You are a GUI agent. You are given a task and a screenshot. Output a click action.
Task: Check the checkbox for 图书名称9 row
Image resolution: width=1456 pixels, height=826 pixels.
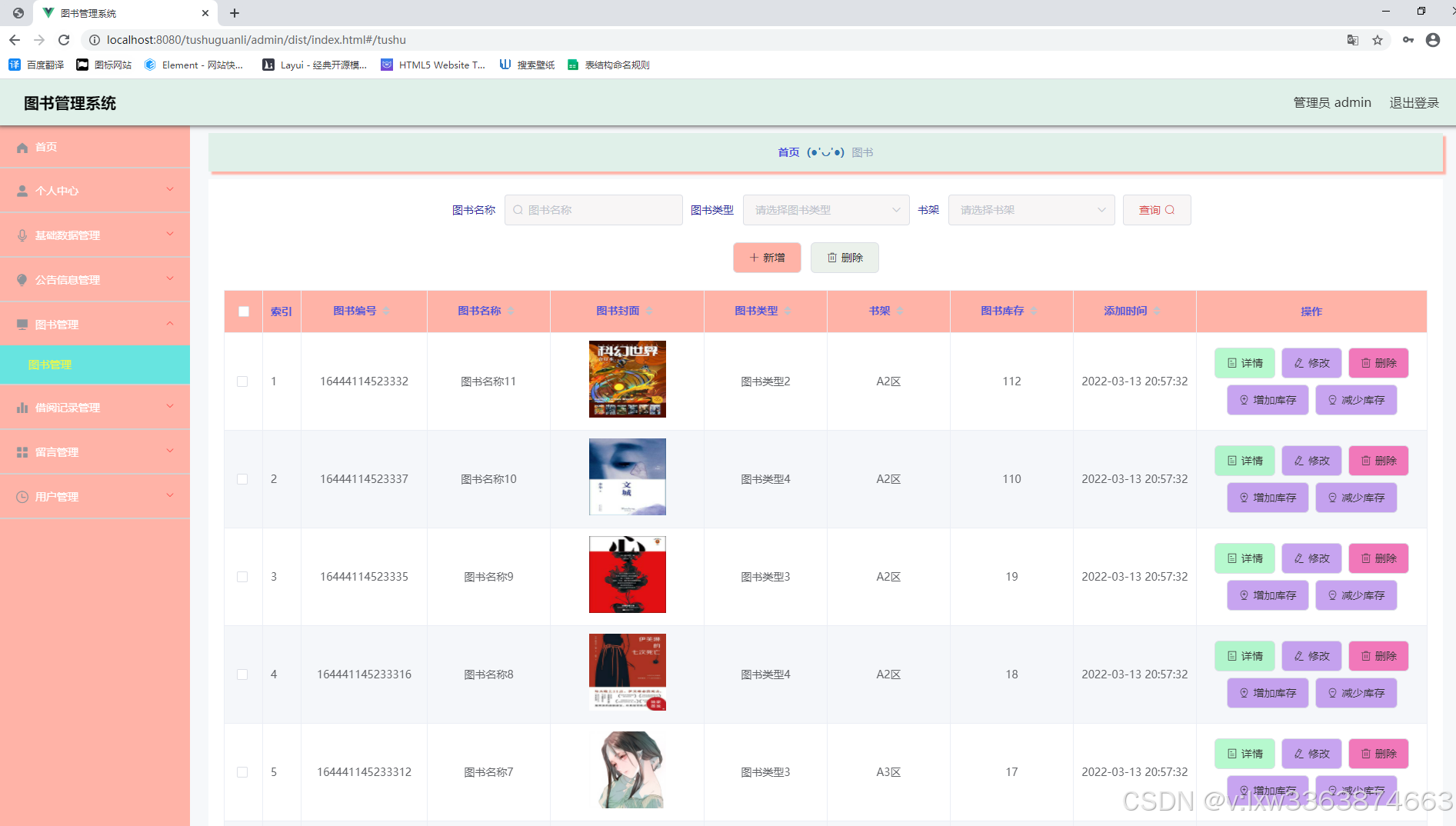[243, 576]
